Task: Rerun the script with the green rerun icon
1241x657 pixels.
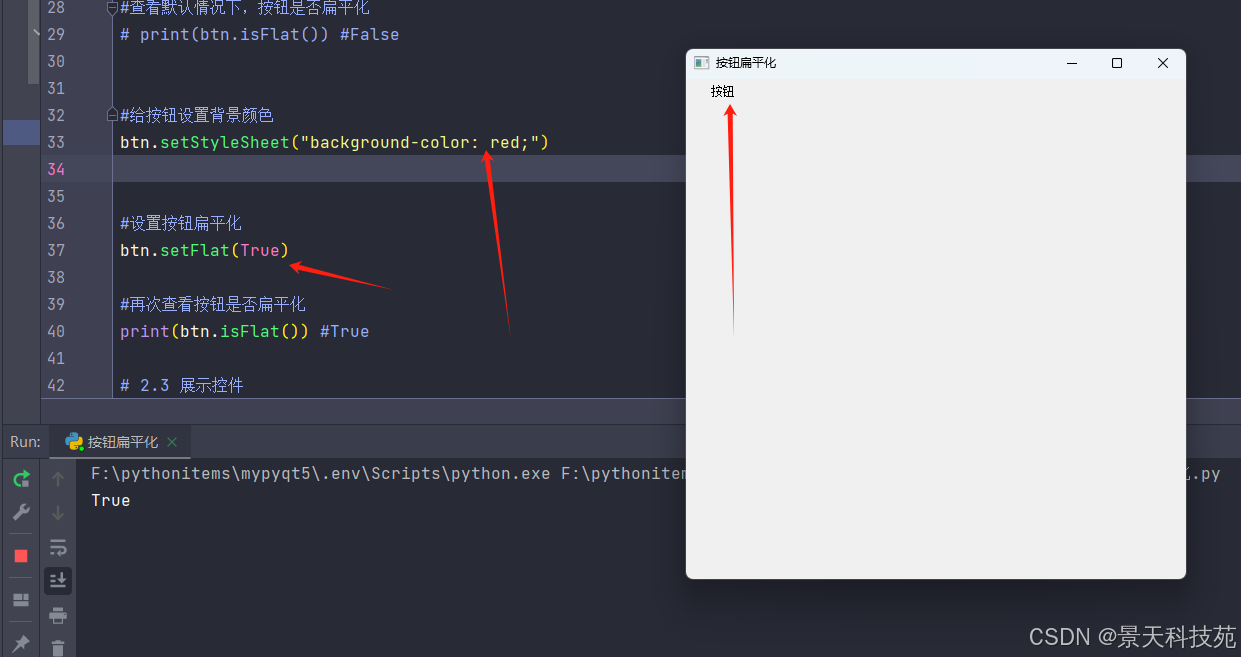Action: click(21, 478)
